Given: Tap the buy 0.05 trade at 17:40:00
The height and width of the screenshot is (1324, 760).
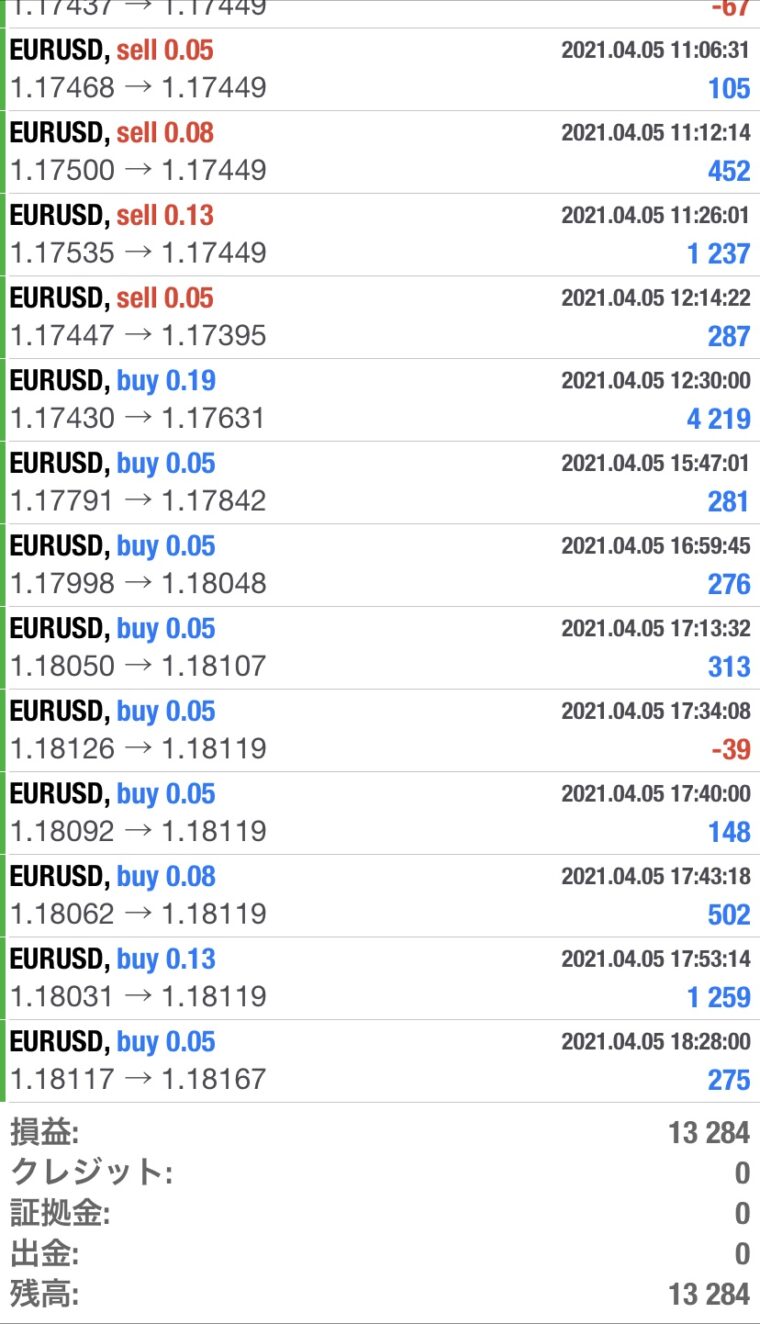Looking at the screenshot, I should [x=380, y=813].
